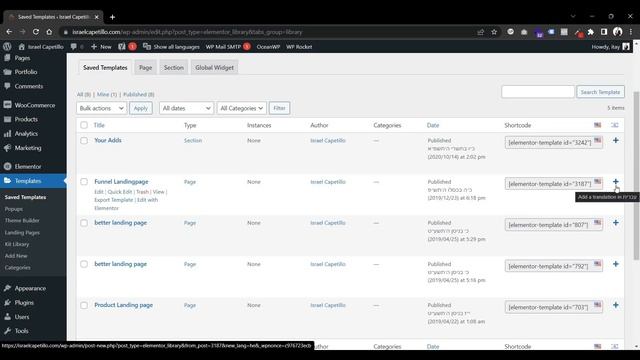Click the page vertical scrollbar
The image size is (640, 360).
[636, 176]
